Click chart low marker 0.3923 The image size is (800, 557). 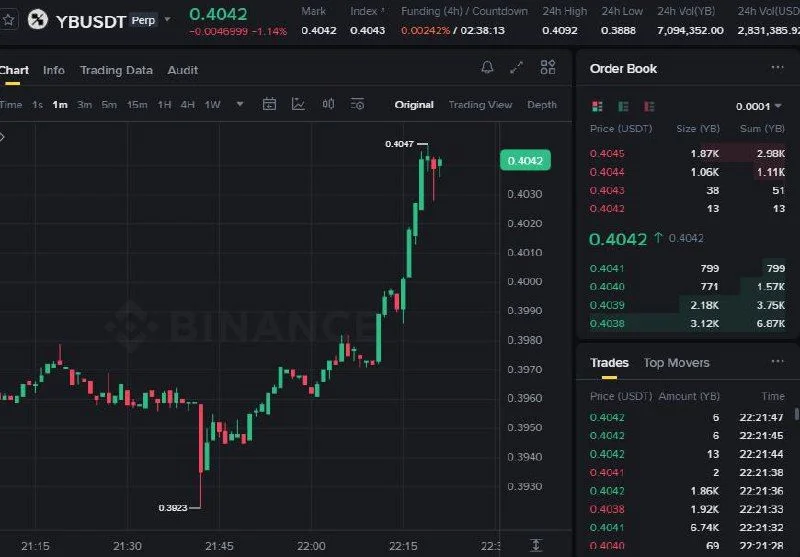(x=173, y=508)
